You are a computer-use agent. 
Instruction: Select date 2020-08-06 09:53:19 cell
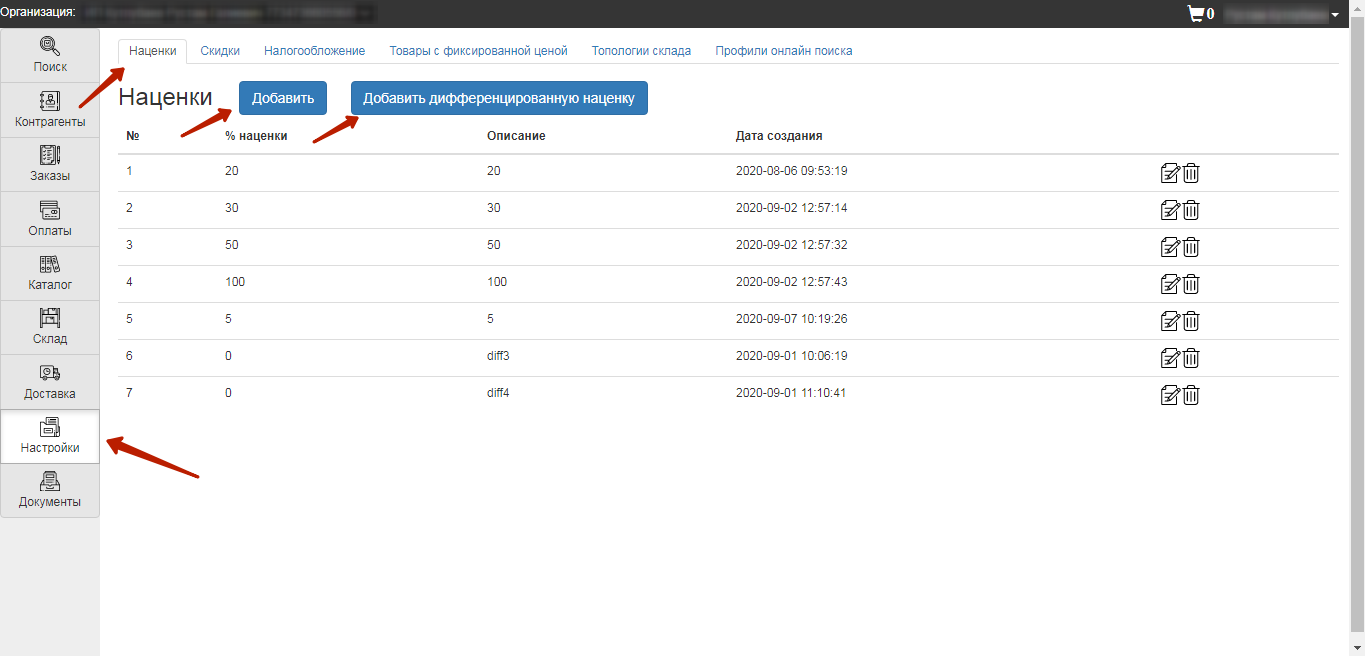792,171
